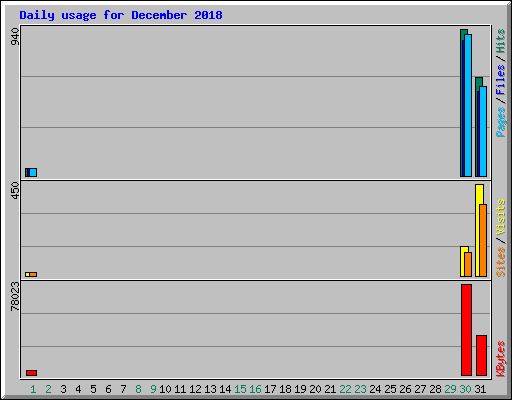Click day label 25 on the axis
The height and width of the screenshot is (400, 512).
[390, 389]
